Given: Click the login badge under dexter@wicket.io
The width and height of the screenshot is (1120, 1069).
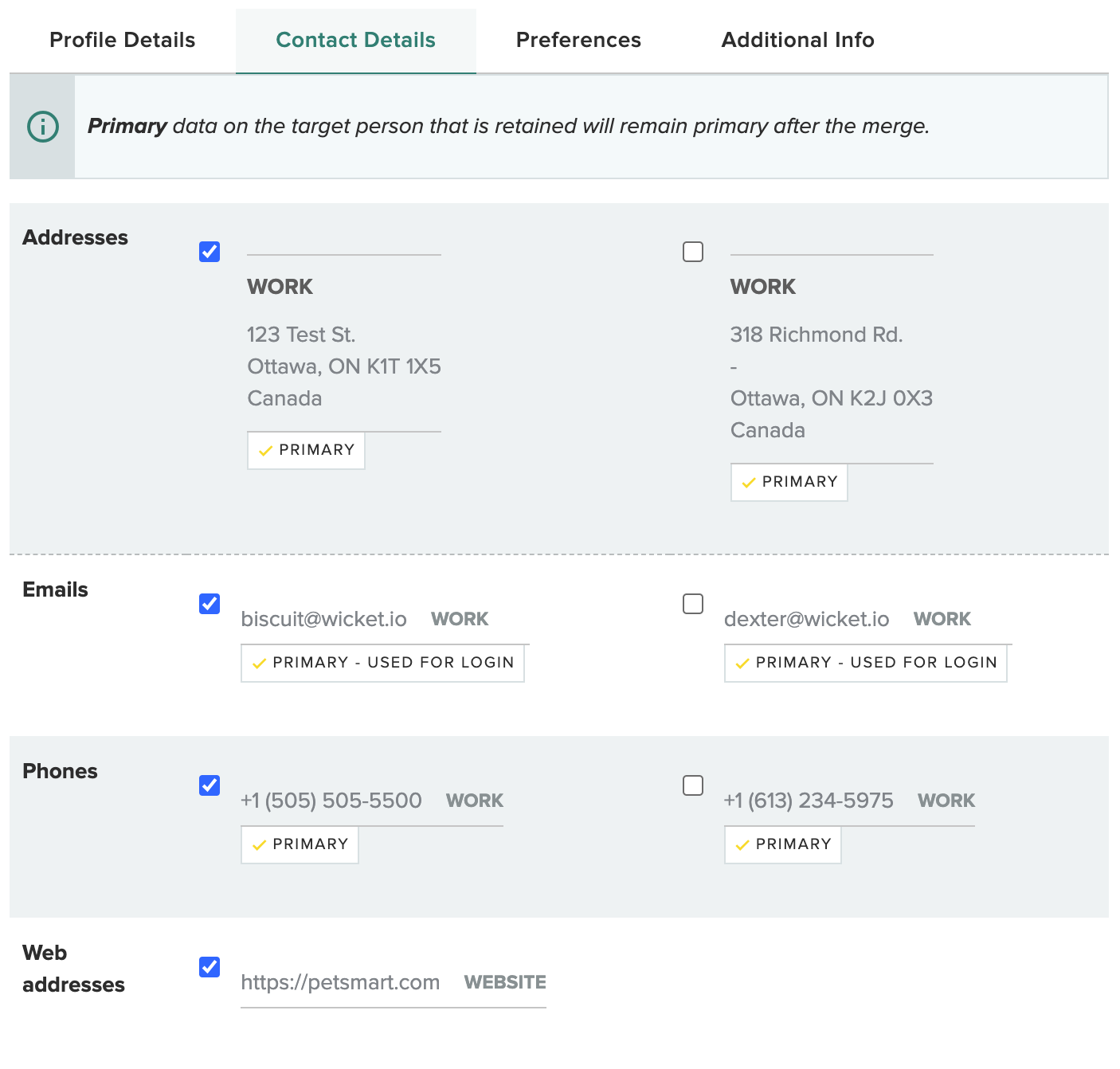Looking at the screenshot, I should [866, 663].
